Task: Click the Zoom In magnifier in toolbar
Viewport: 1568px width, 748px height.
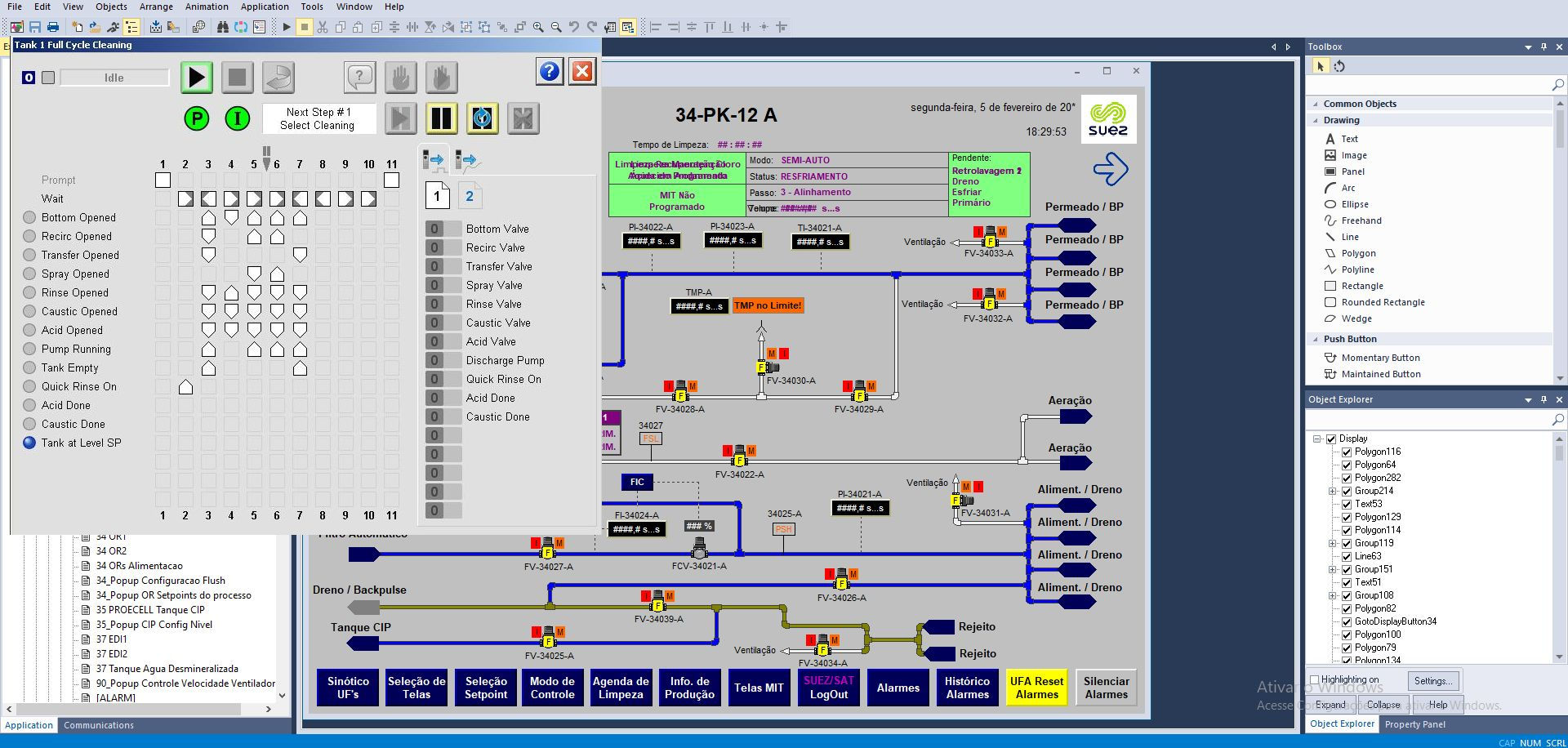Action: click(538, 27)
